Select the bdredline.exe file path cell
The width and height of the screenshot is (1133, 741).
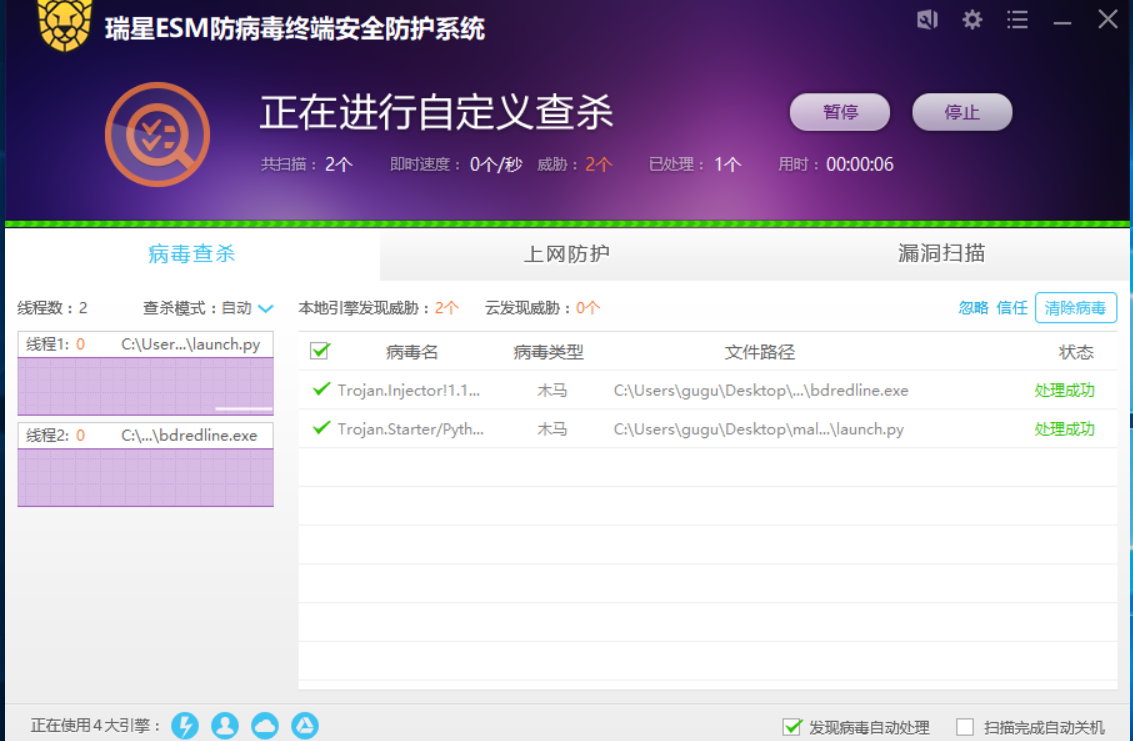(x=761, y=390)
